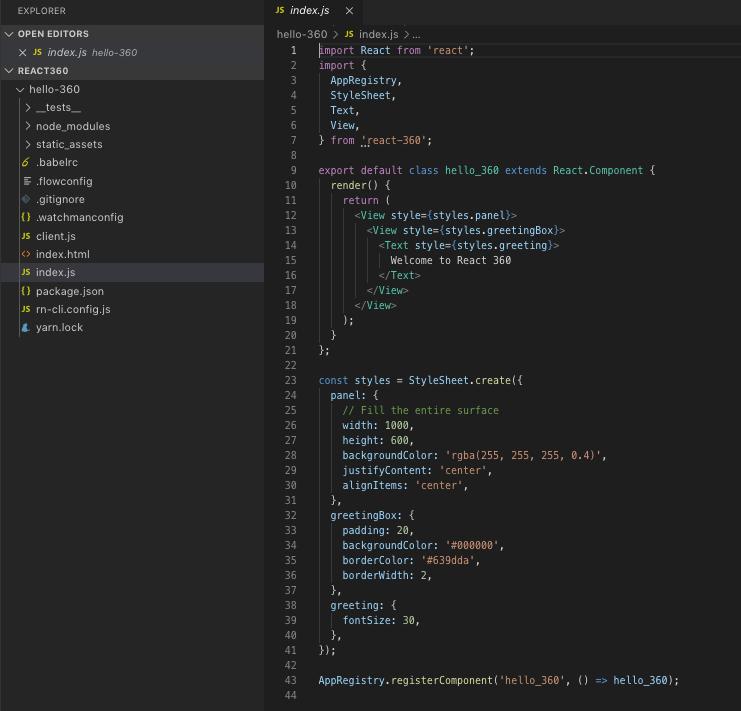Open index.html in the explorer
This screenshot has height=711, width=741.
(63, 254)
